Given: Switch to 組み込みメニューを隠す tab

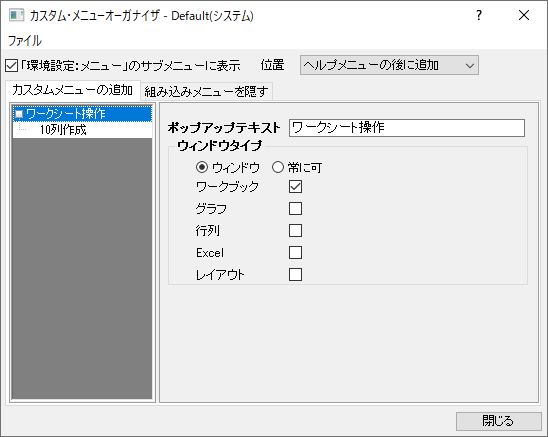Looking at the screenshot, I should (206, 92).
